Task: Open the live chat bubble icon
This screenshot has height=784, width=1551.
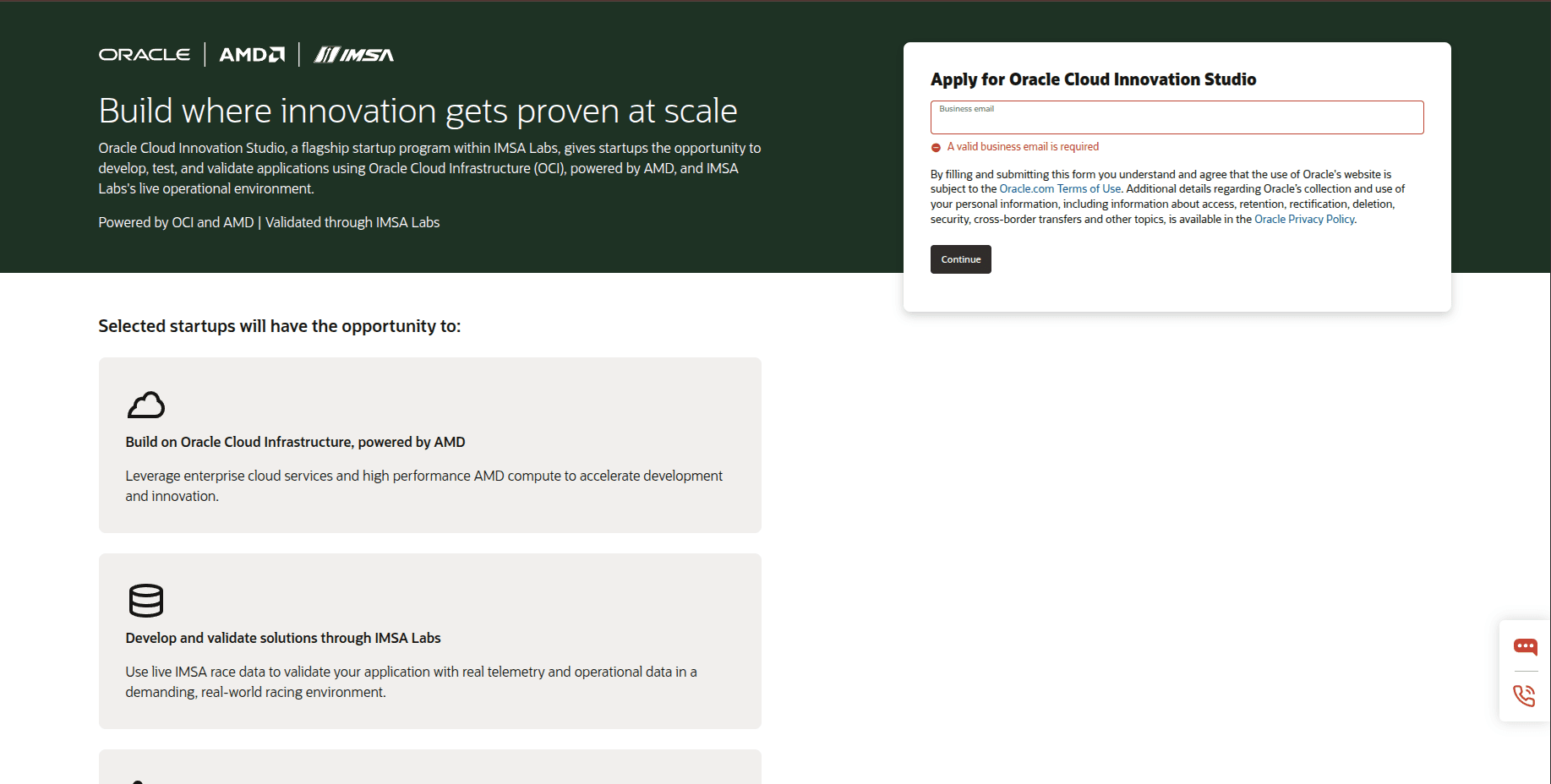Action: (1525, 647)
